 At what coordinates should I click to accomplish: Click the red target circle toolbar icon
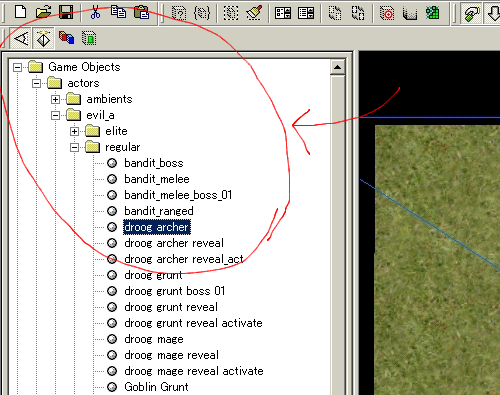[x=387, y=13]
